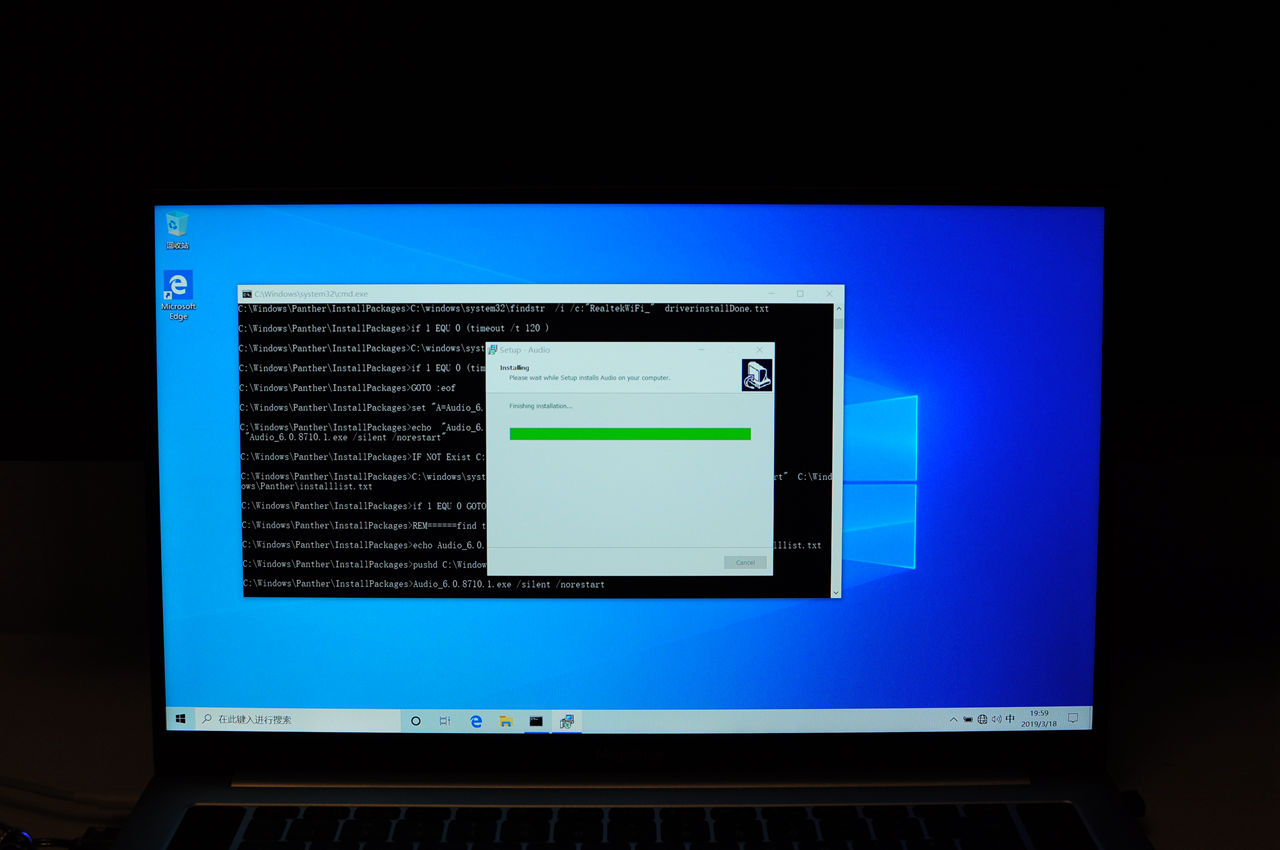Expand hidden icons in the system tray

point(954,719)
